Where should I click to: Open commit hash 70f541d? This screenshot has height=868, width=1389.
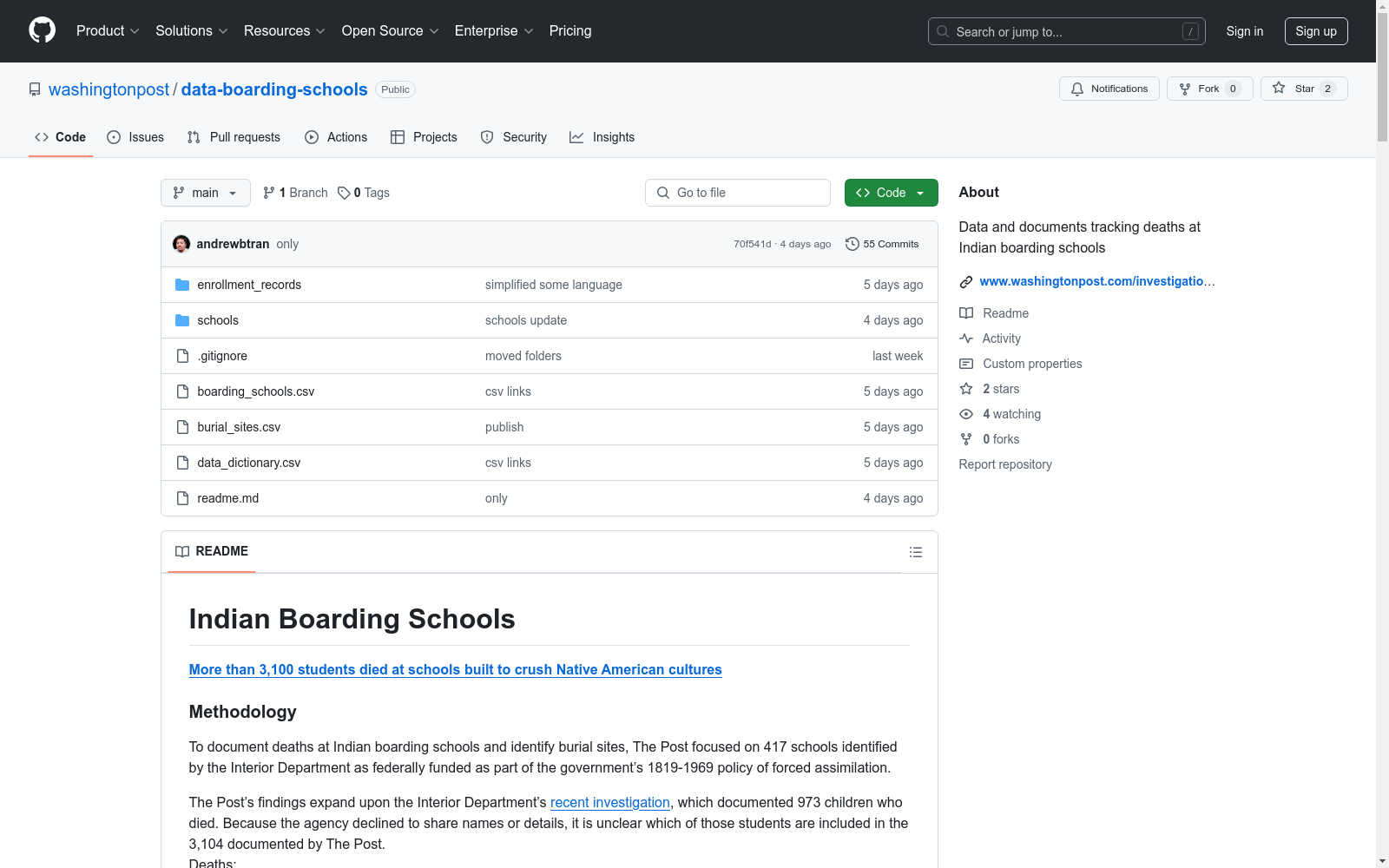[x=752, y=244]
